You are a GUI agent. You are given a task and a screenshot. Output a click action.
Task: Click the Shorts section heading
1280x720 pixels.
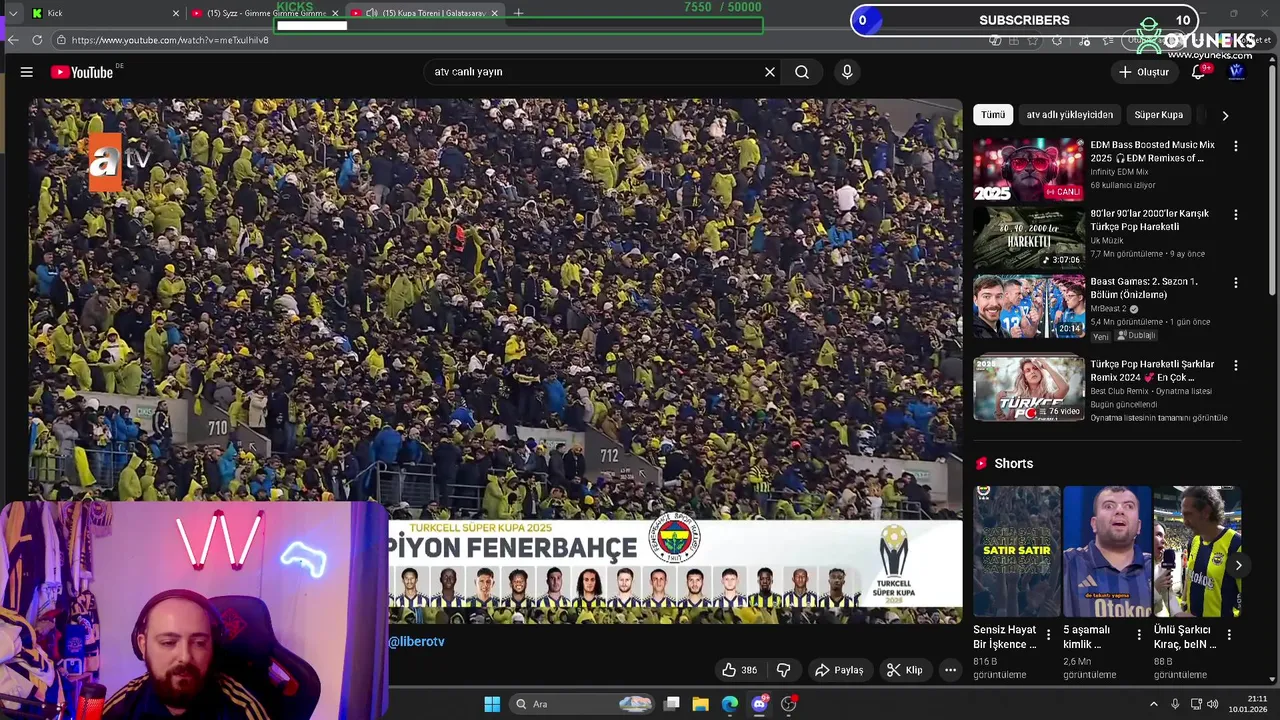point(1013,464)
